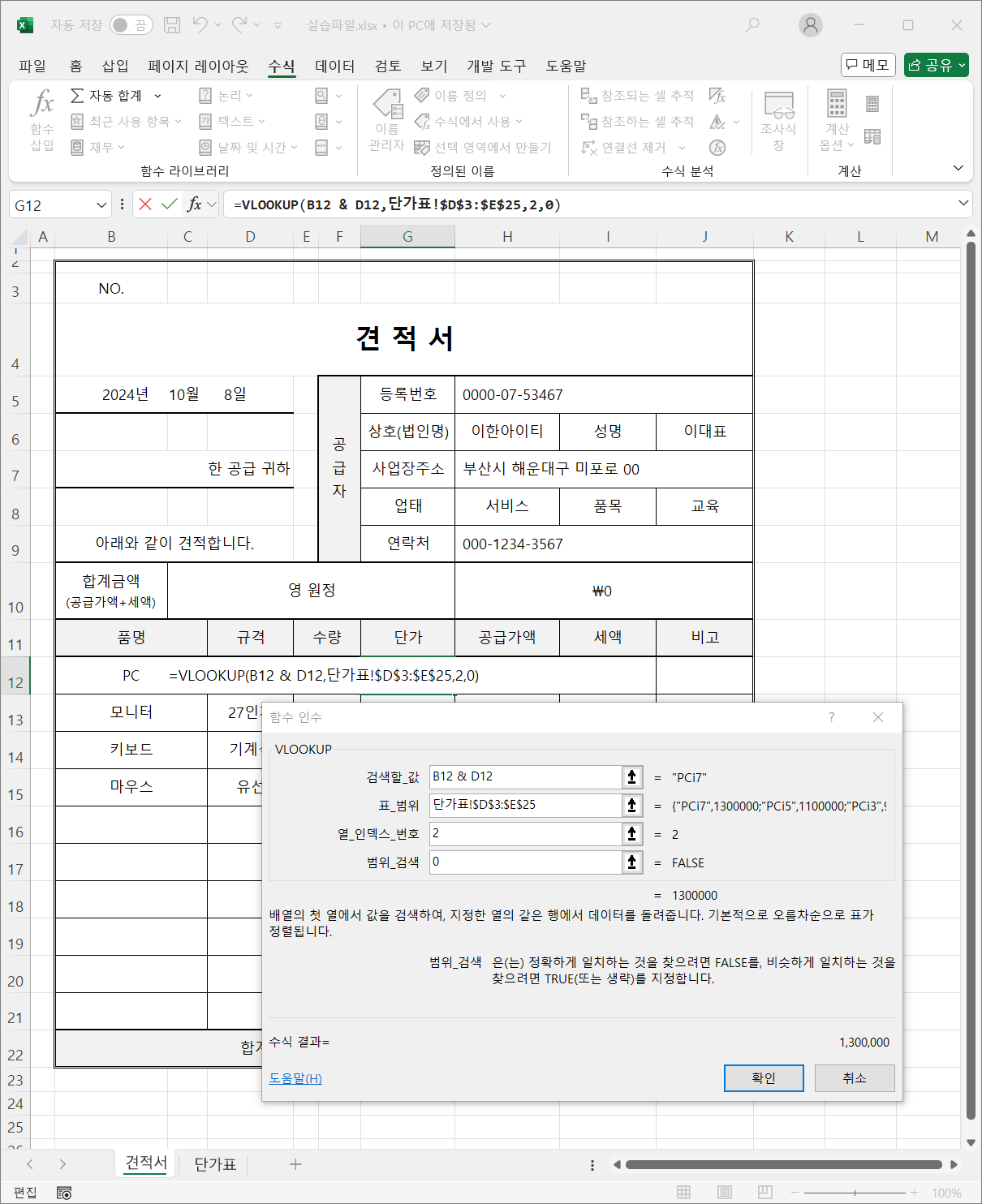Click the 함수 삽입 fx ribbon icon

coord(42,120)
